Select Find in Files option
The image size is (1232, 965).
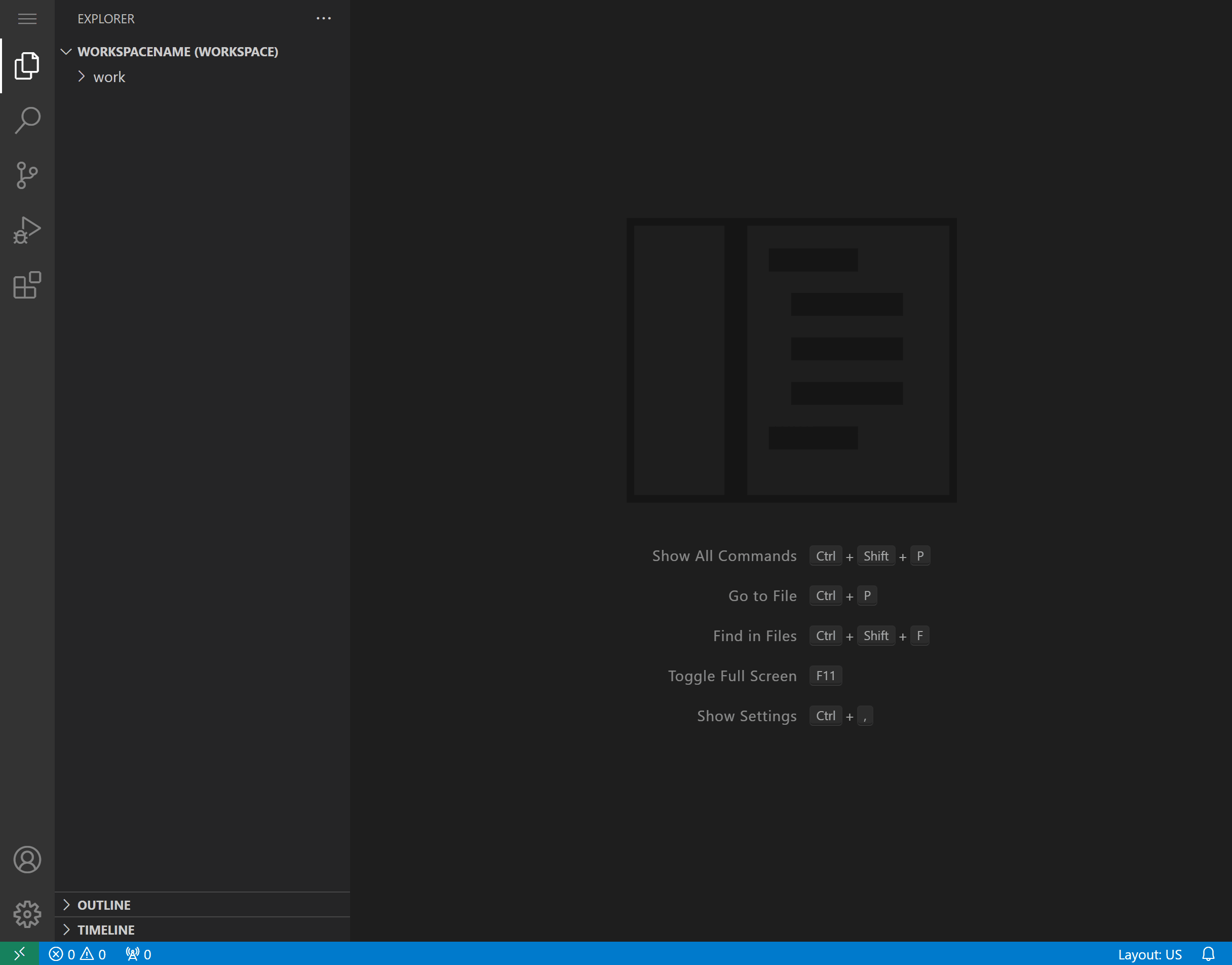tap(754, 635)
